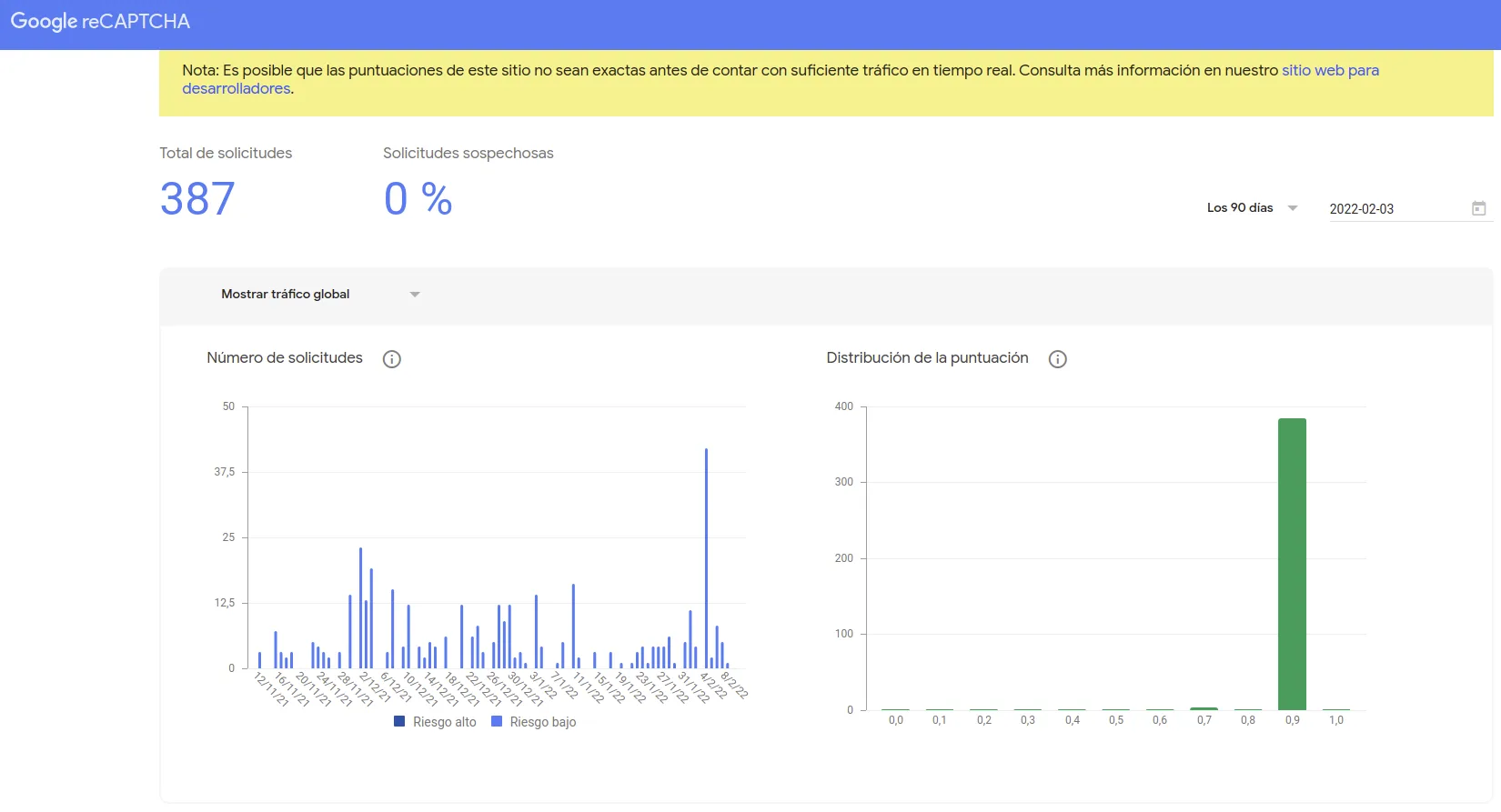Click the 0,7 score axis label
The width and height of the screenshot is (1501, 812).
1204,720
